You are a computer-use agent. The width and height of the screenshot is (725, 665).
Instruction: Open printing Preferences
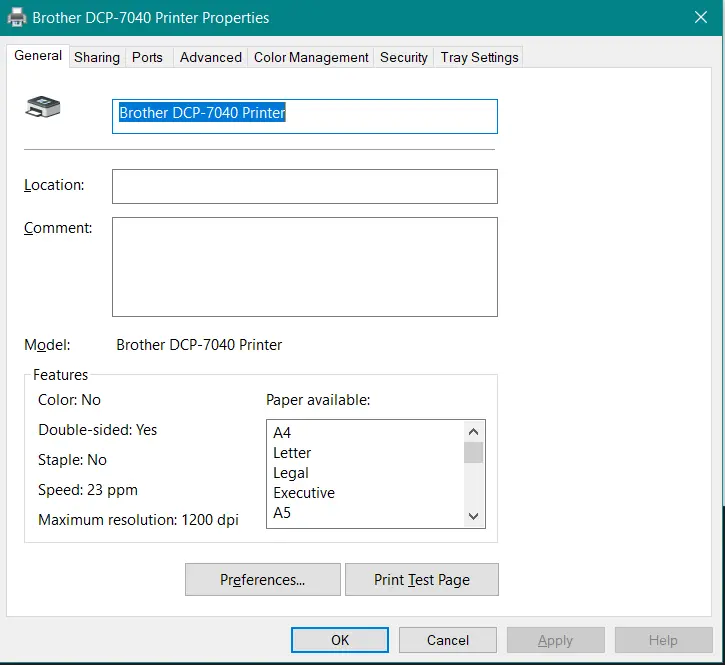coord(263,580)
